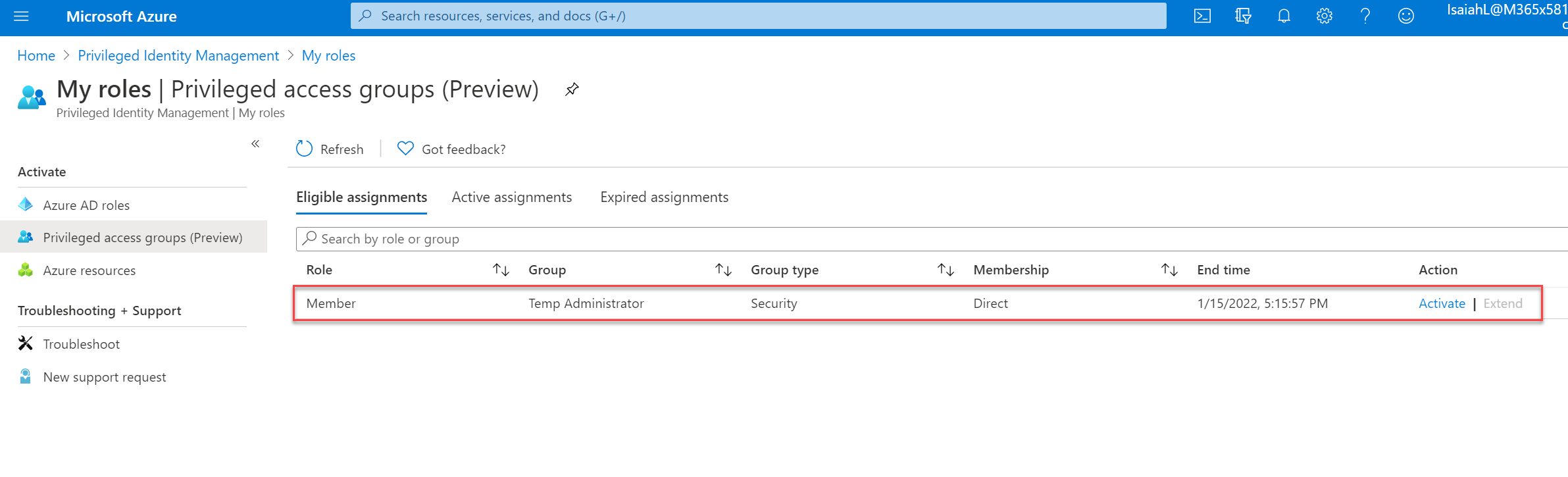Sort the table by Group column
Image resolution: width=1568 pixels, height=477 pixels.
tap(723, 270)
